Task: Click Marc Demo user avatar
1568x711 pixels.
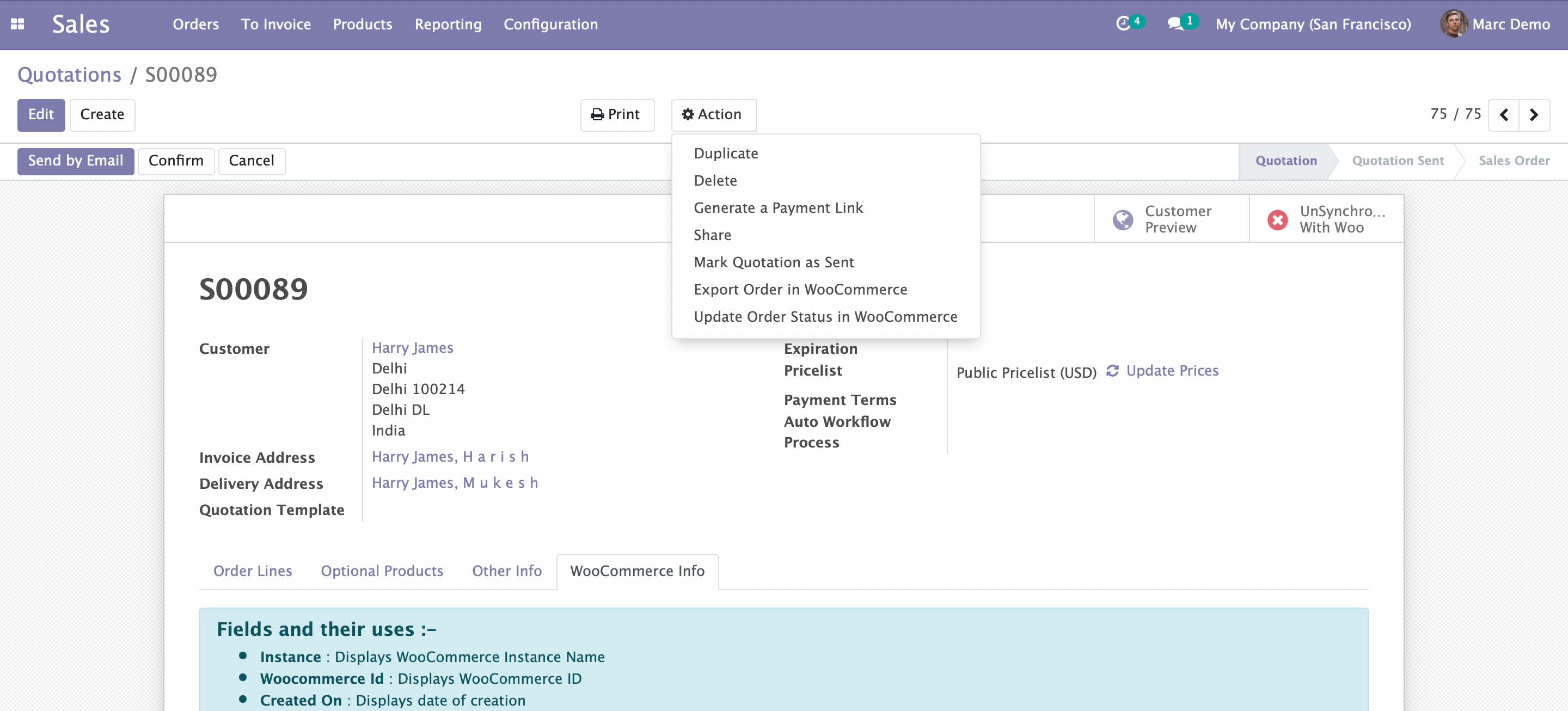Action: pyautogui.click(x=1453, y=24)
